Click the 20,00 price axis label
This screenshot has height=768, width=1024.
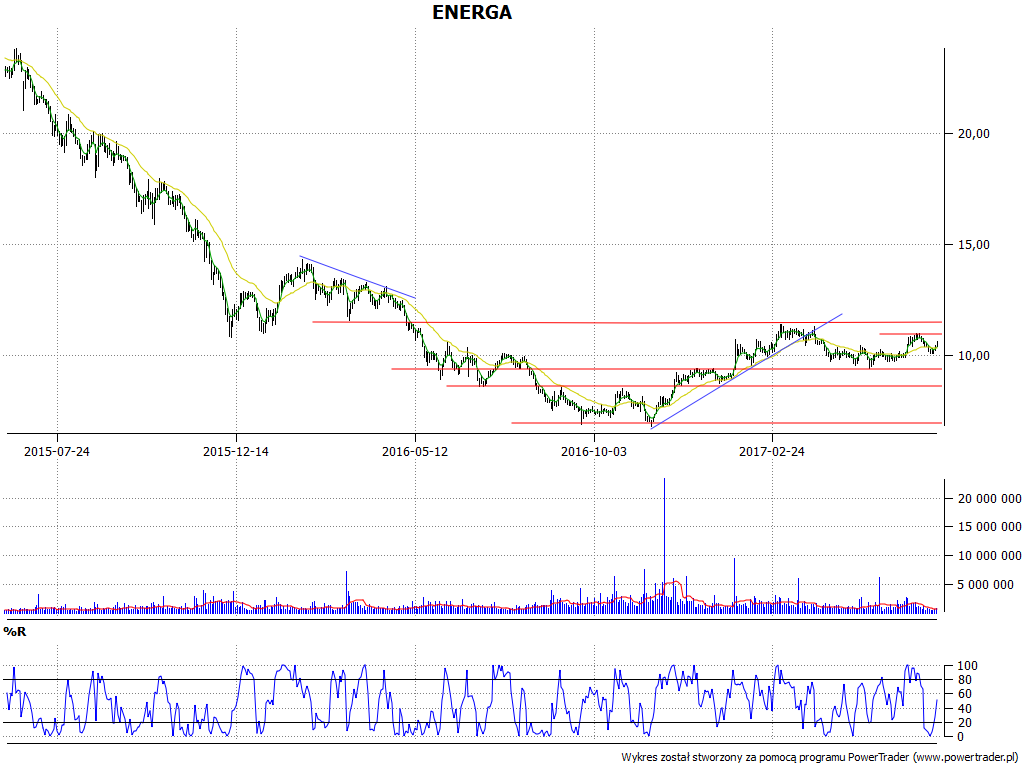[x=975, y=134]
